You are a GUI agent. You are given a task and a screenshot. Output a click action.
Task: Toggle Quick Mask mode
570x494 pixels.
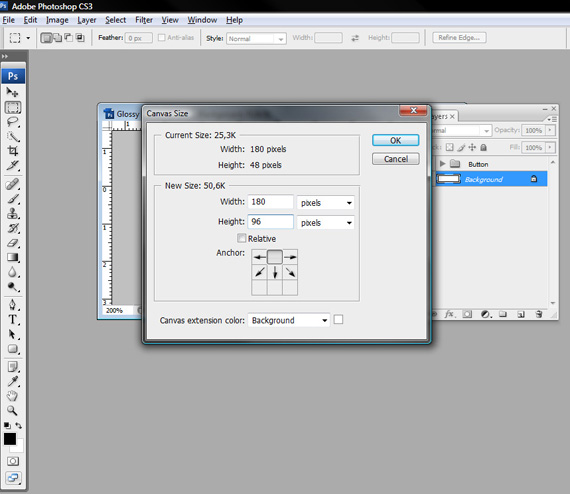pyautogui.click(x=13, y=461)
